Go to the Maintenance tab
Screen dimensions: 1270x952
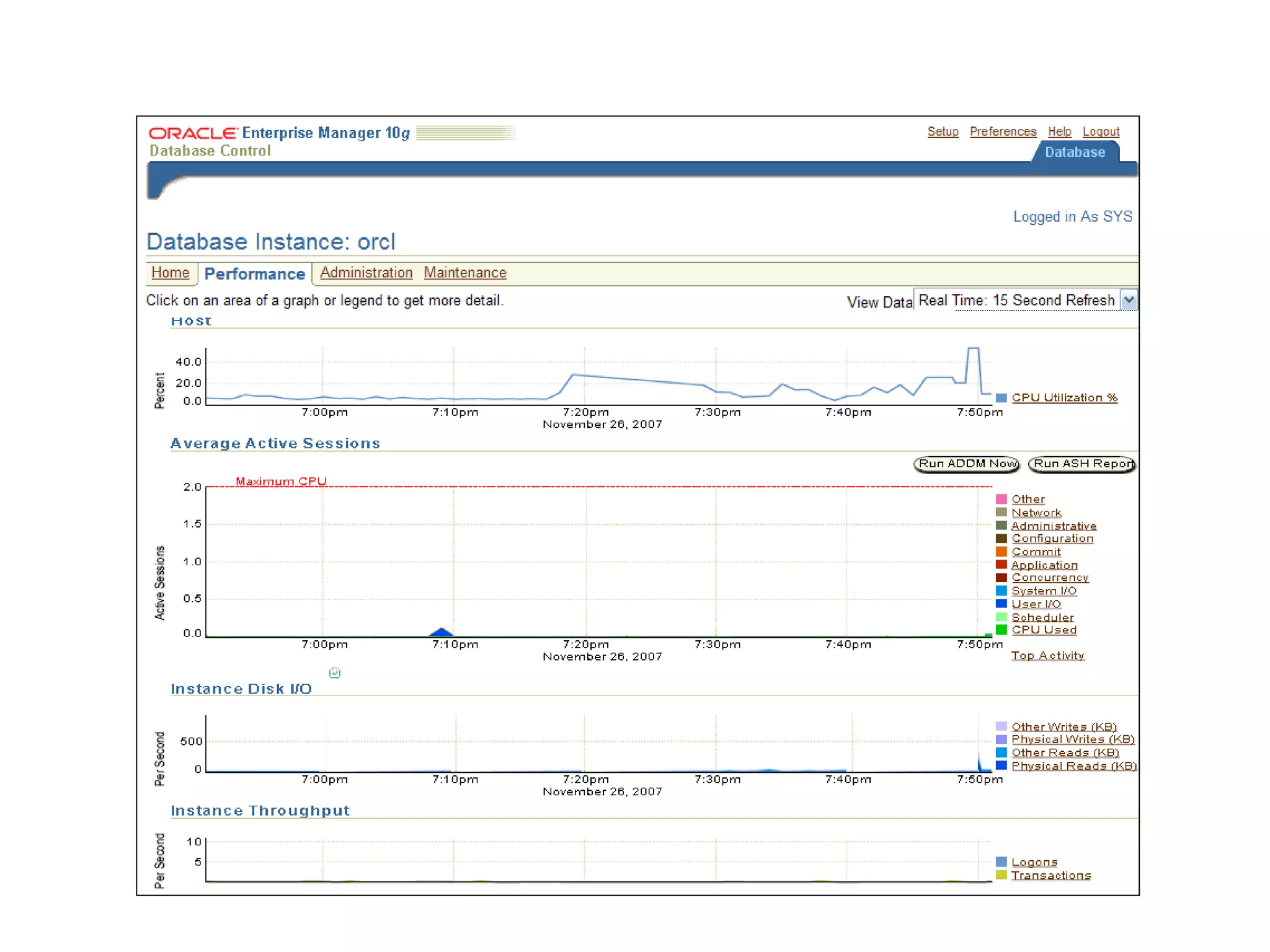(x=465, y=273)
